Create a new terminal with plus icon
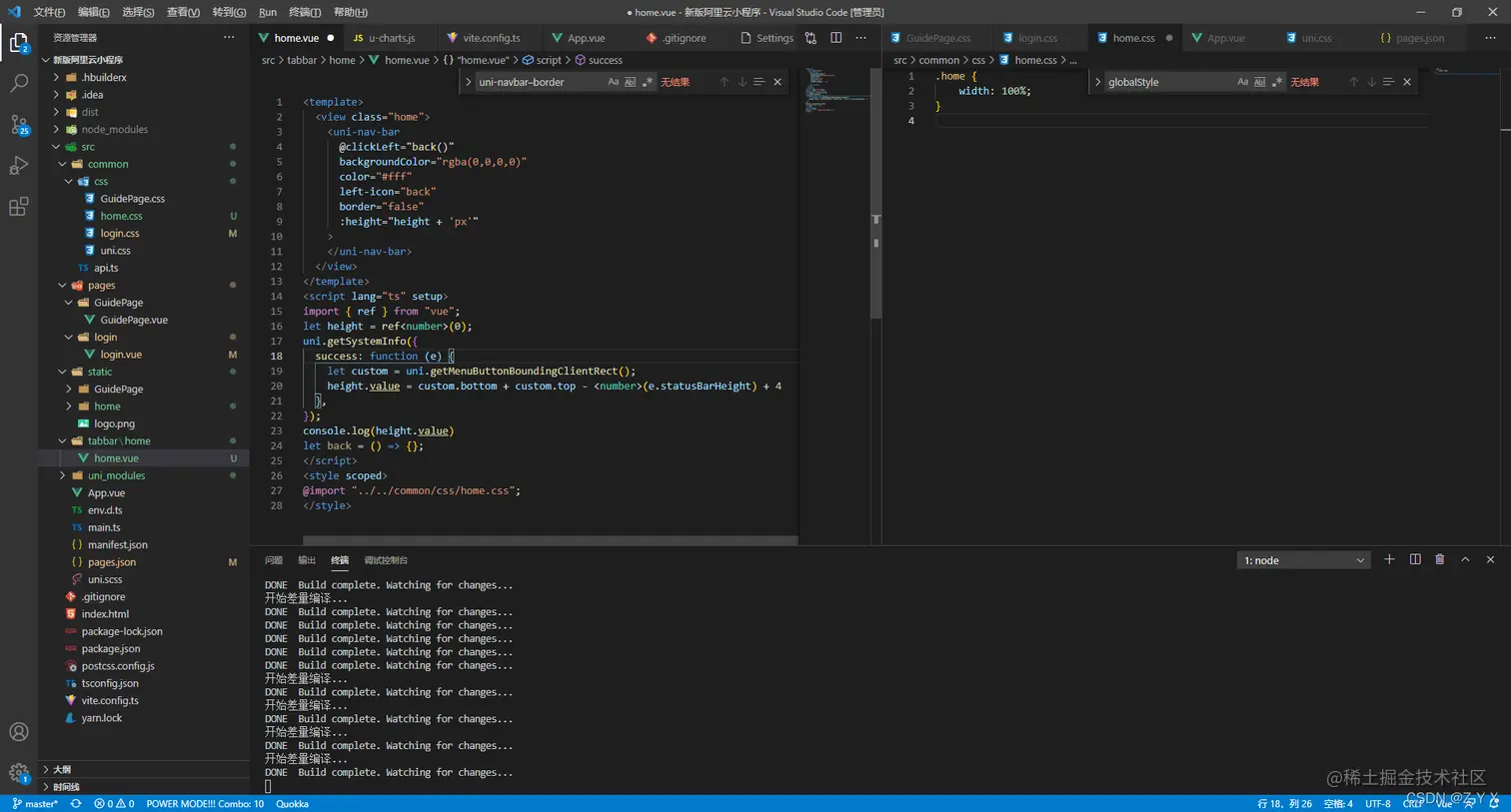The height and width of the screenshot is (812, 1511). tap(1389, 559)
